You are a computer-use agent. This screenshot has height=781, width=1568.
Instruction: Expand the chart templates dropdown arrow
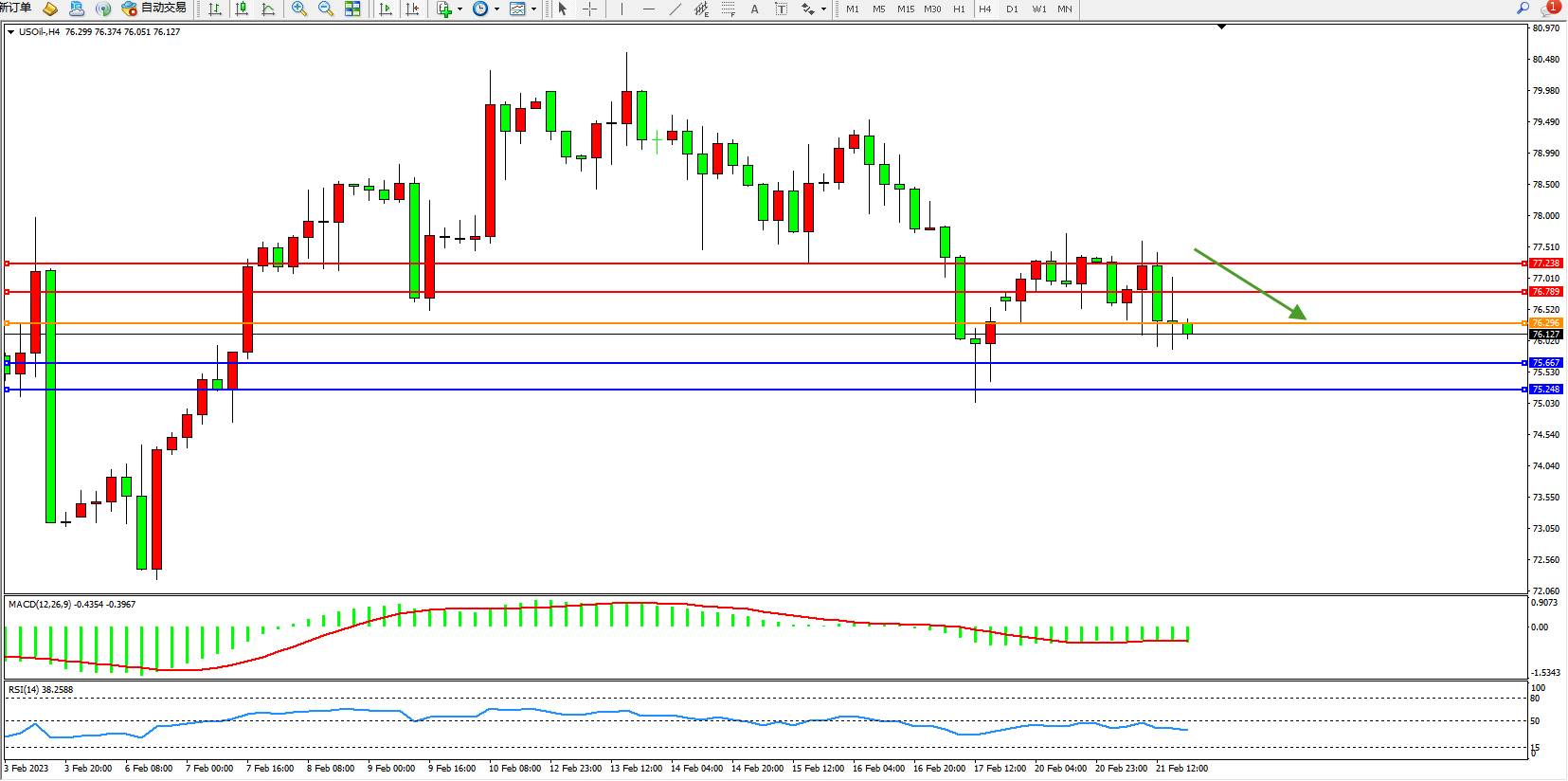coord(533,9)
